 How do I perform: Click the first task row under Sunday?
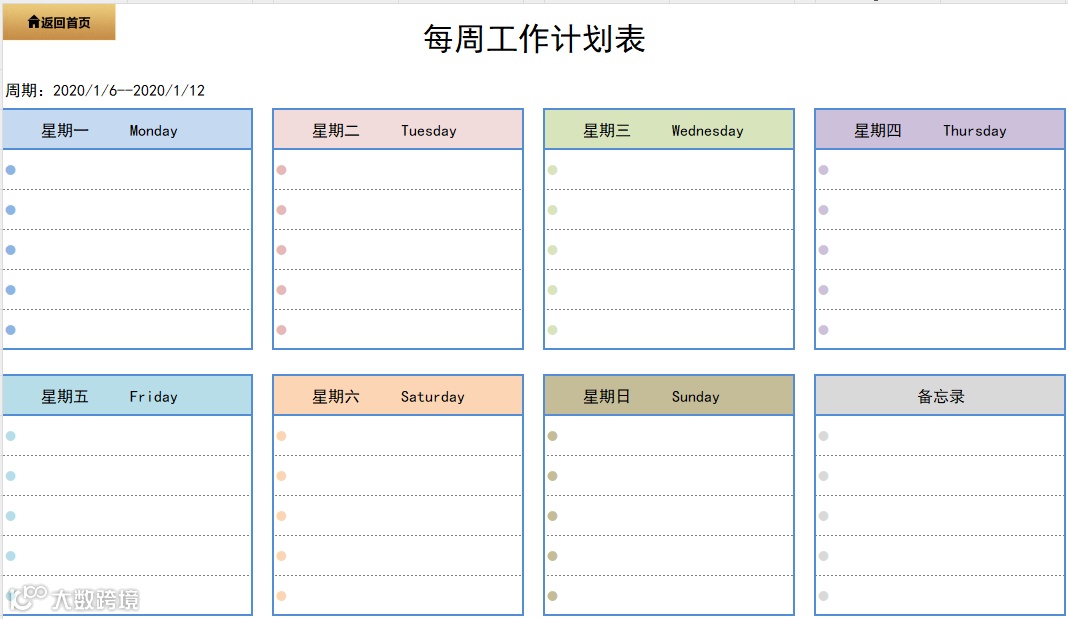point(669,436)
